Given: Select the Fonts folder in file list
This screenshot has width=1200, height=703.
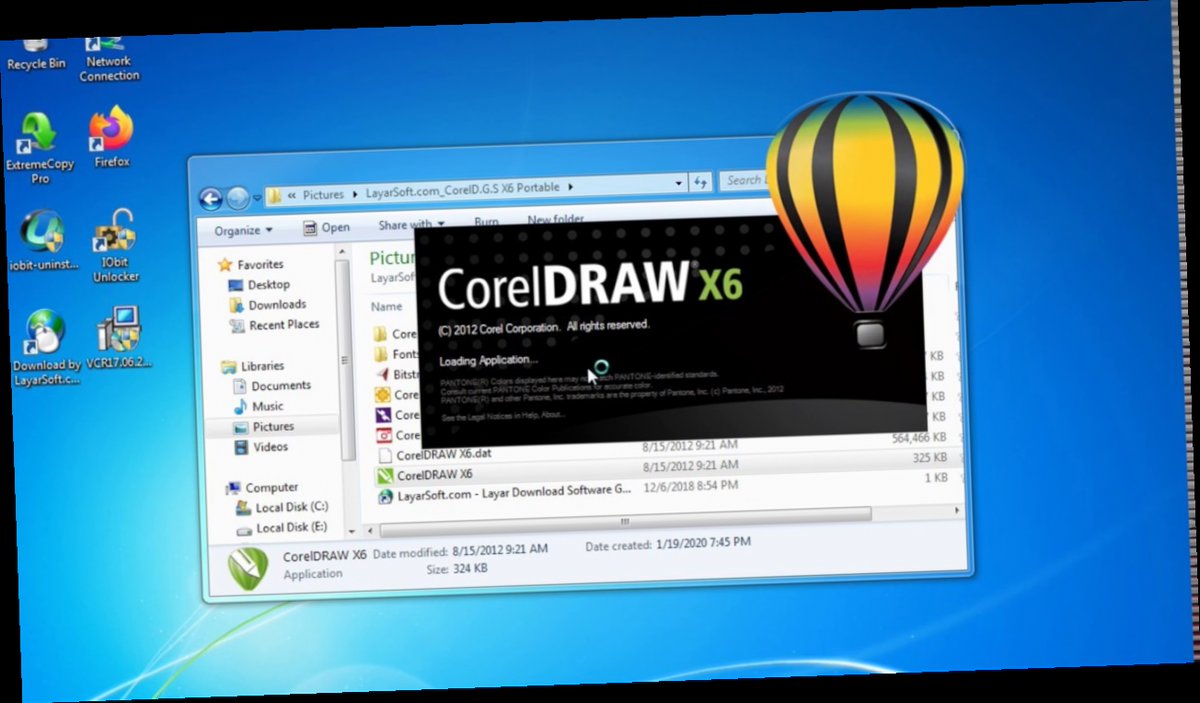Looking at the screenshot, I should tap(396, 354).
